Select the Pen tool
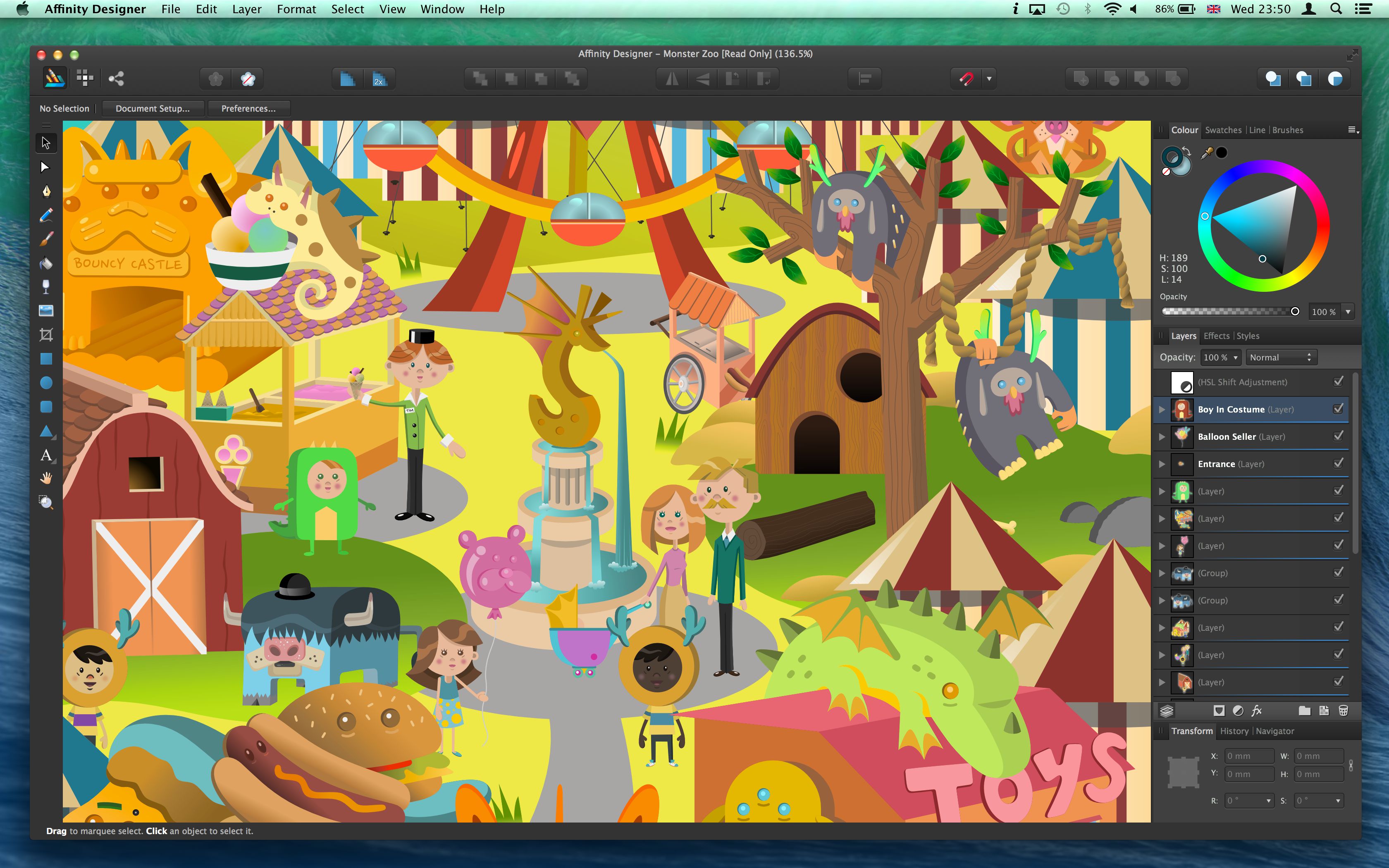The height and width of the screenshot is (868, 1389). 46,191
